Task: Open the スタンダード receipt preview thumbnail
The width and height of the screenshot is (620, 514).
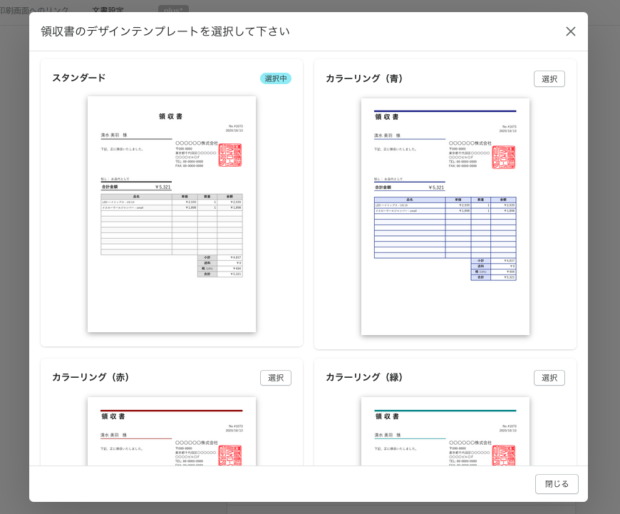Action: pos(171,214)
